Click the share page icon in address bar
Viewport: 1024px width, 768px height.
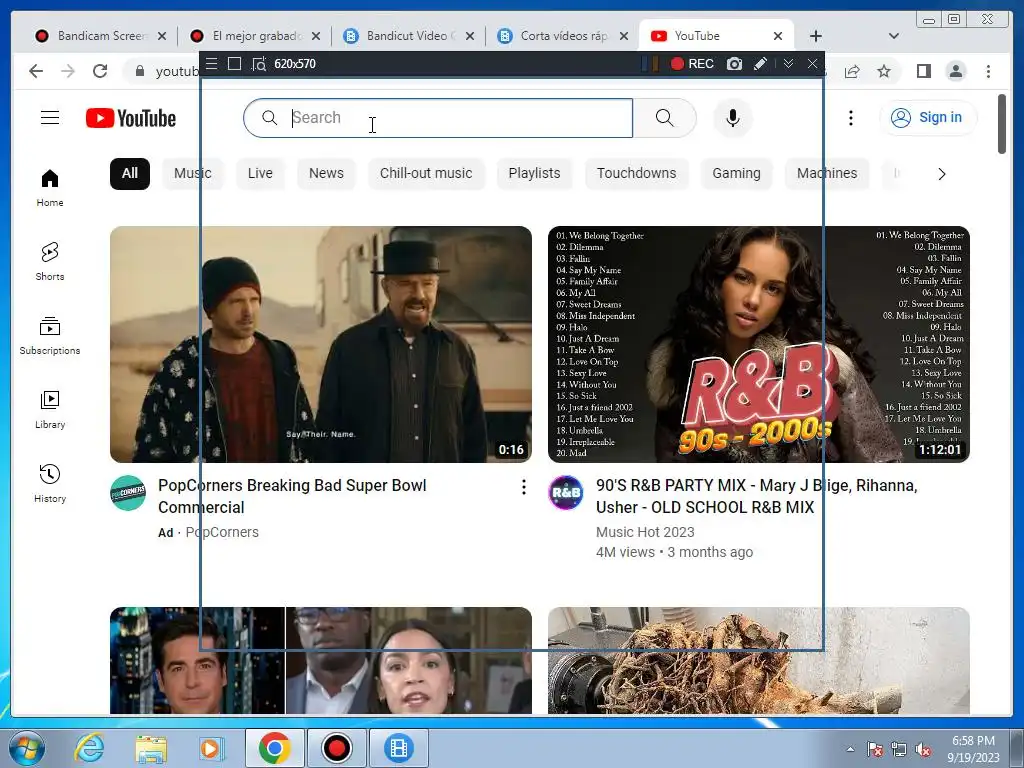tap(852, 71)
